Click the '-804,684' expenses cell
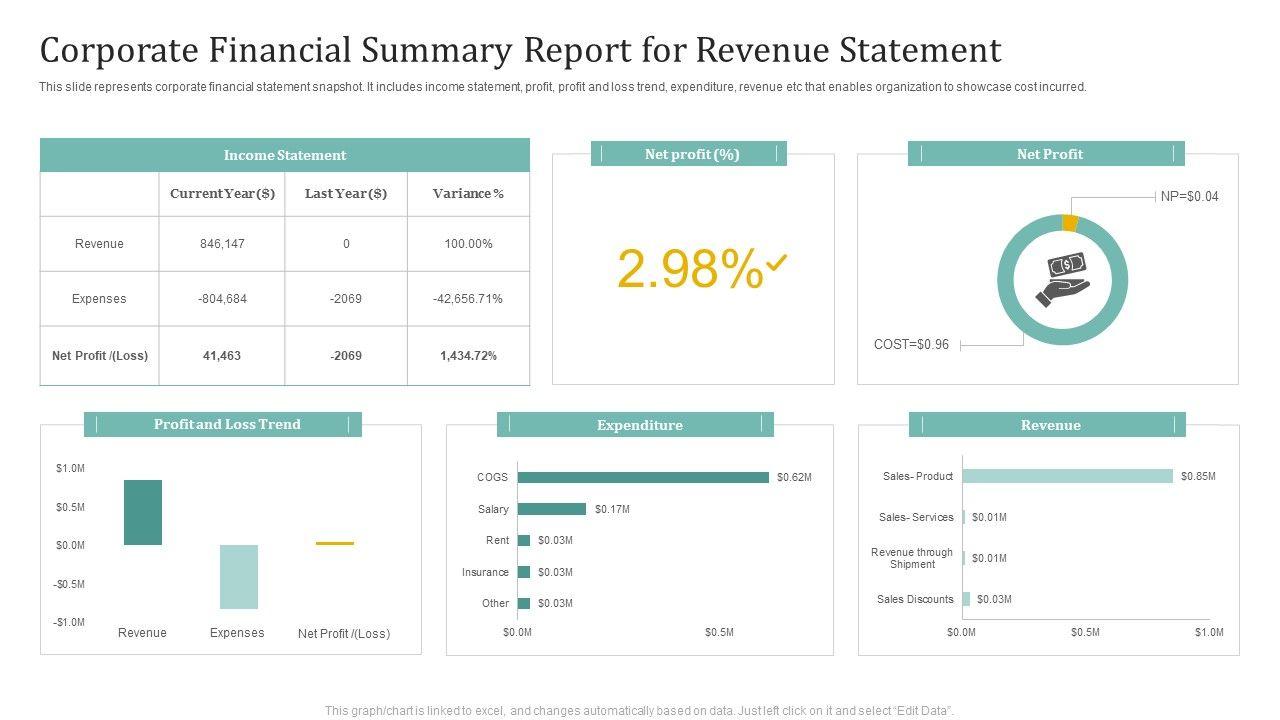 (222, 299)
